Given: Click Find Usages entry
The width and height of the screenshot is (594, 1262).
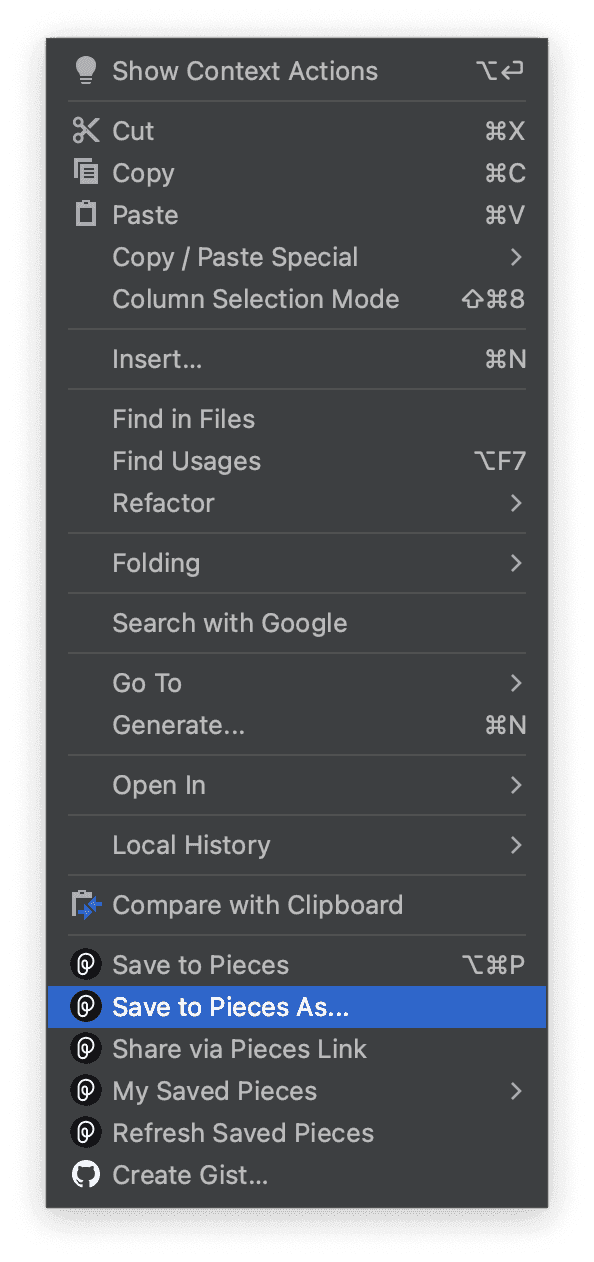Looking at the screenshot, I should pyautogui.click(x=187, y=461).
